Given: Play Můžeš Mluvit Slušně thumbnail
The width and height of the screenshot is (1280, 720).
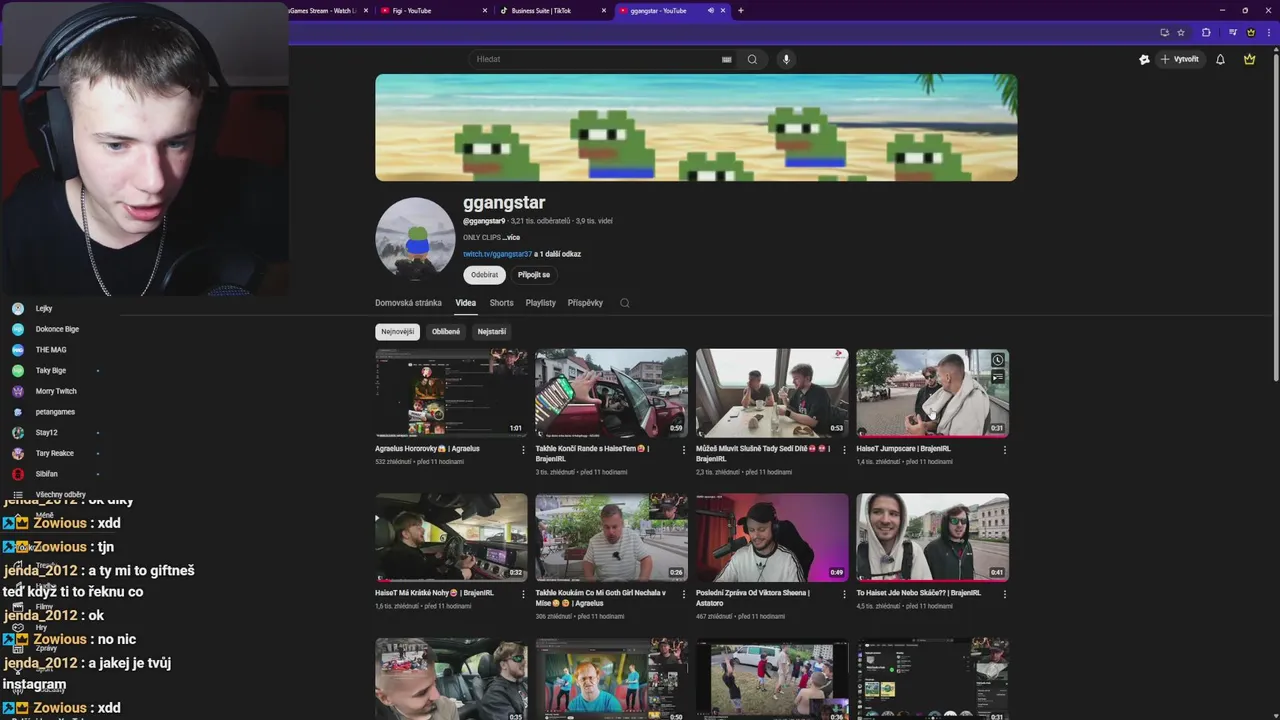Looking at the screenshot, I should coord(772,393).
